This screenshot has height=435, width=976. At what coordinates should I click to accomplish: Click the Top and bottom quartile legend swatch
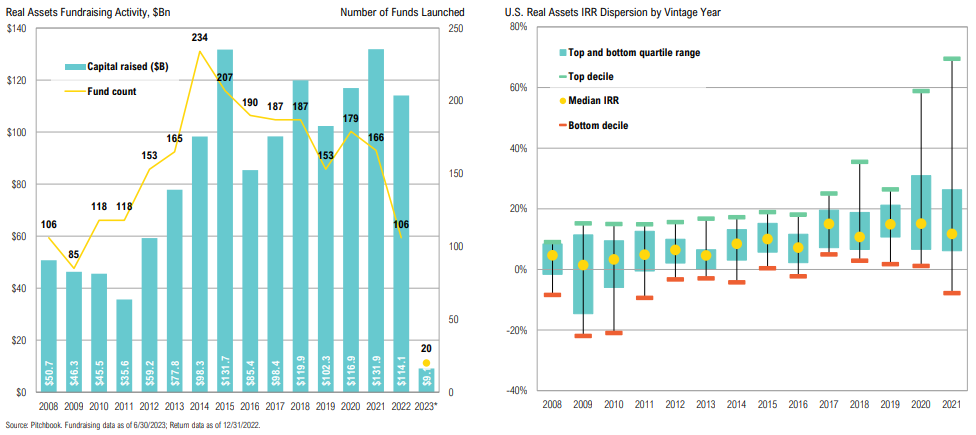560,52
